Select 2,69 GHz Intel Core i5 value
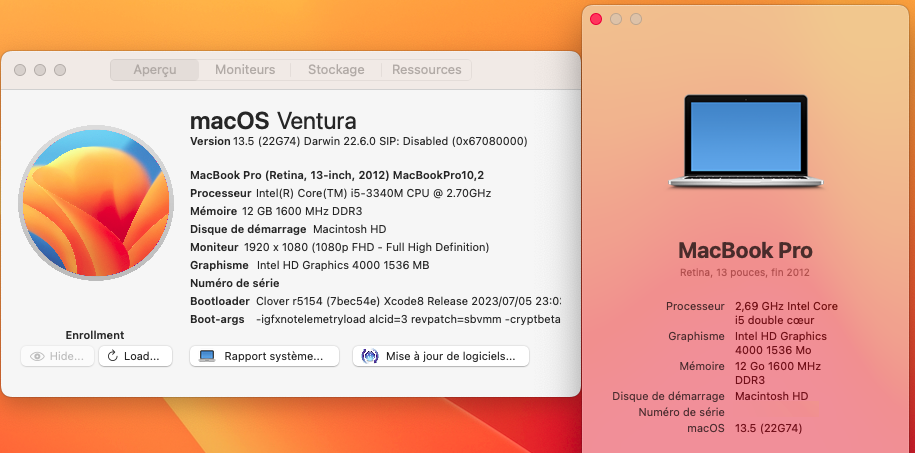This screenshot has height=453, width=915. [786, 313]
